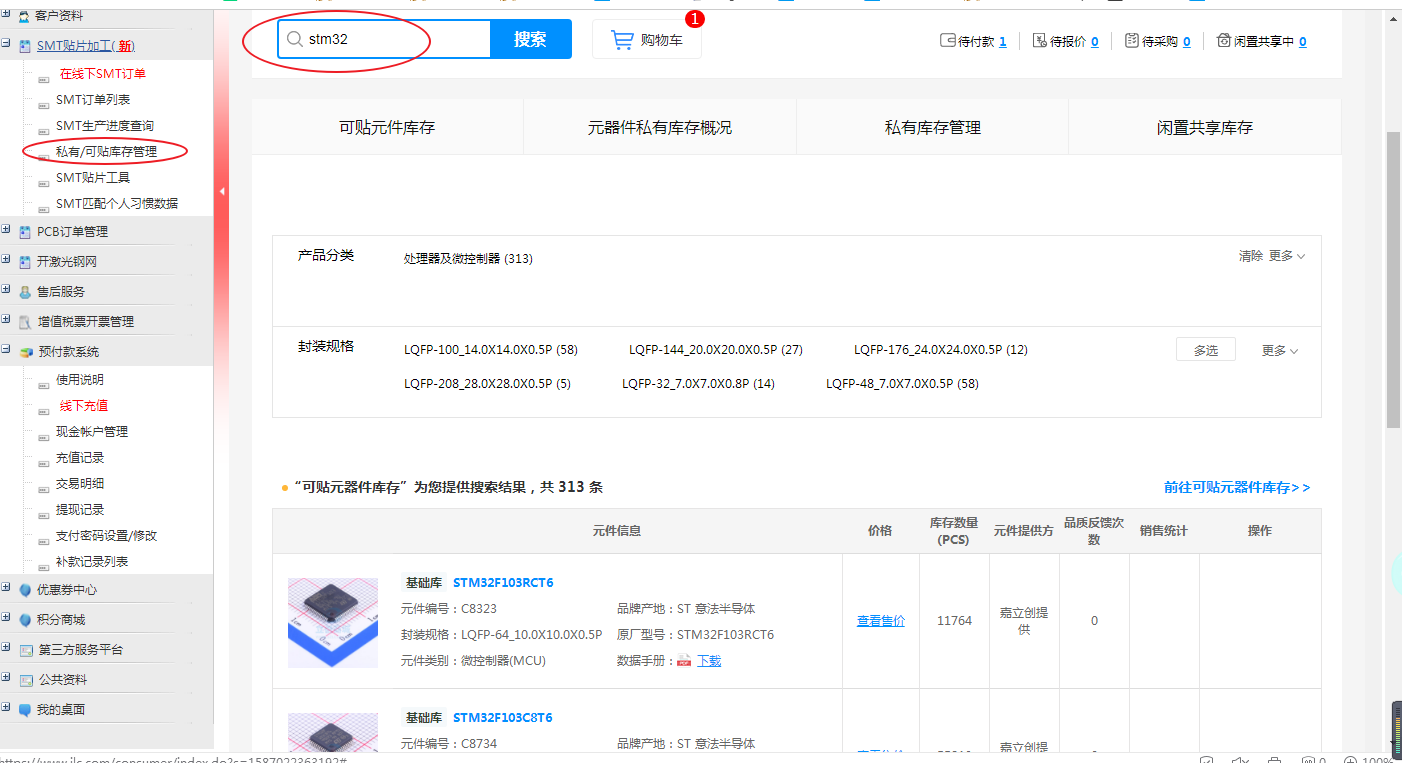This screenshot has height=763, width=1402.
Task: Click the pending payment wallet icon
Action: (x=948, y=41)
